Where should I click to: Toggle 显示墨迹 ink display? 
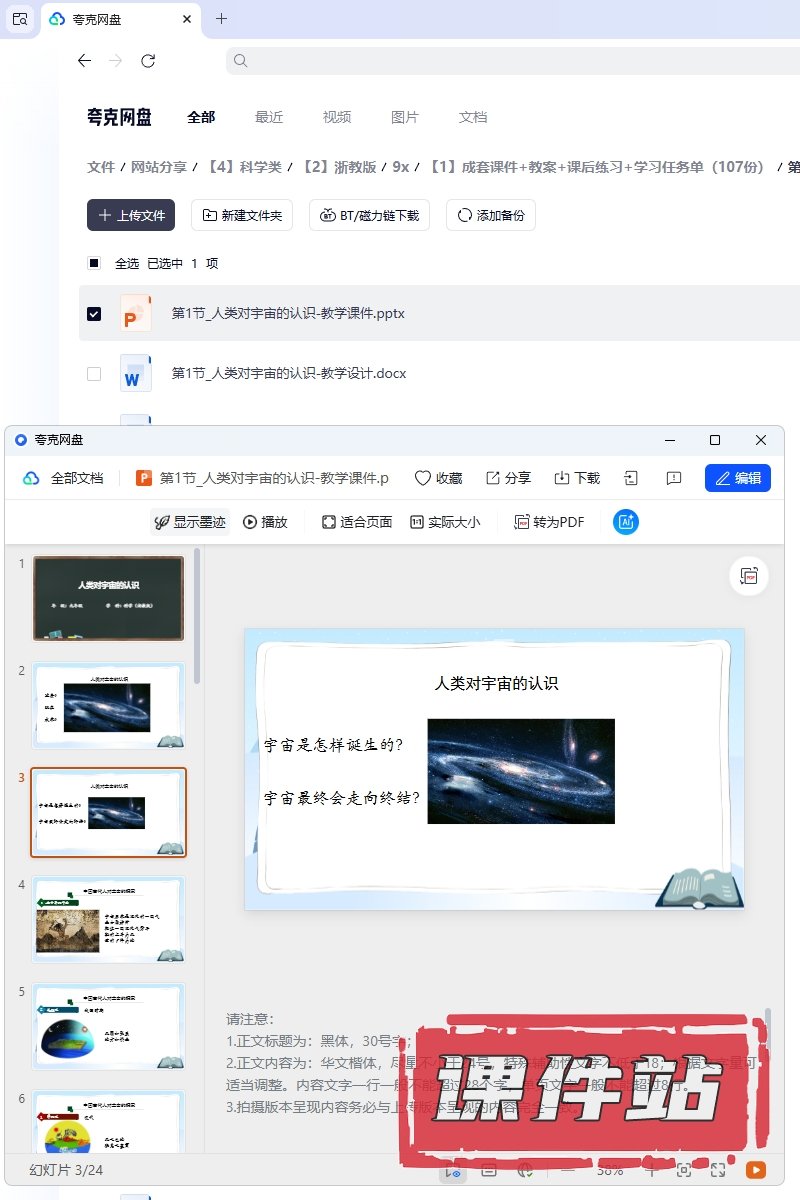(x=189, y=522)
